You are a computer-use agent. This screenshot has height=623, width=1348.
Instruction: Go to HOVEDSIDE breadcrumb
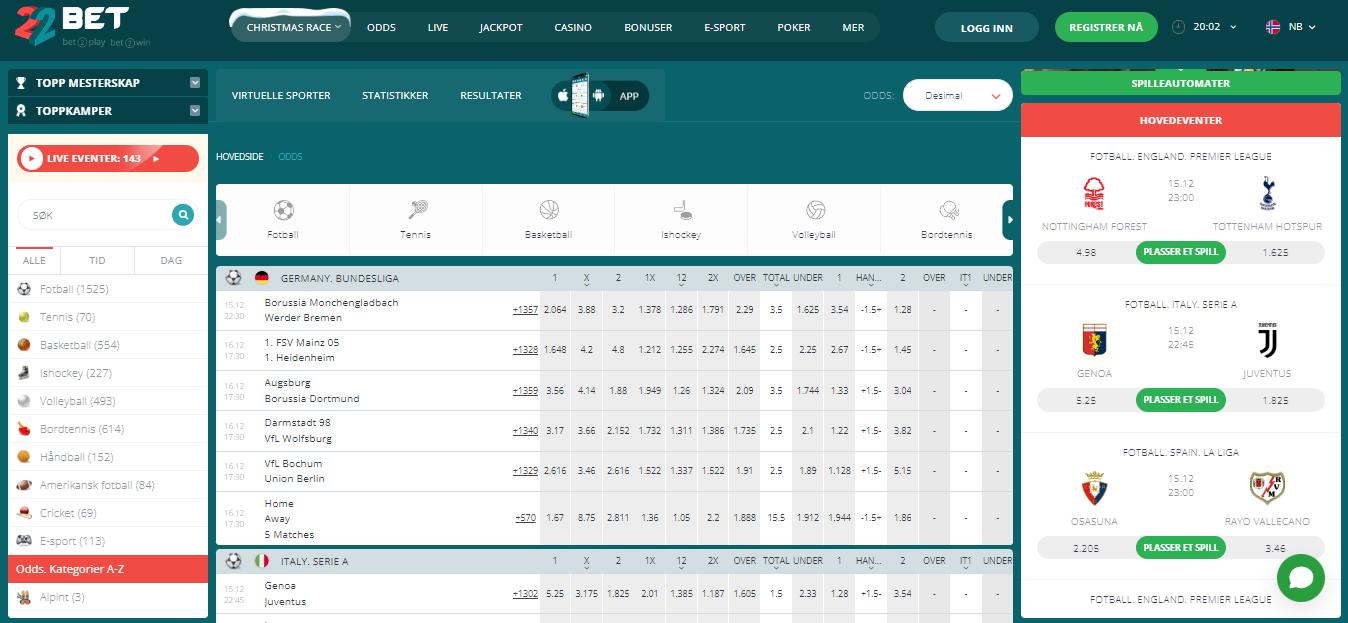(240, 157)
